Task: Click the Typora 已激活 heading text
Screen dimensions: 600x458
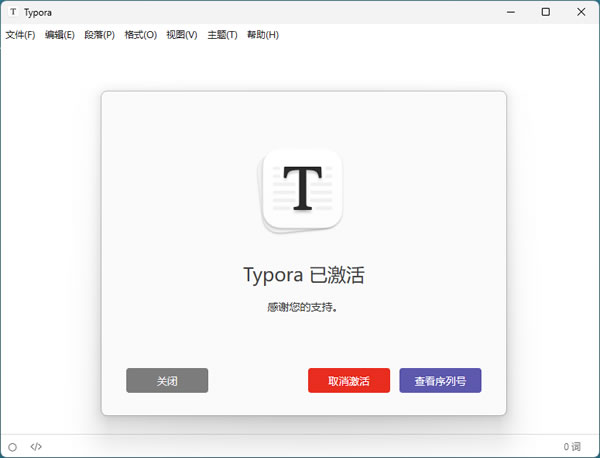Action: pos(304,275)
